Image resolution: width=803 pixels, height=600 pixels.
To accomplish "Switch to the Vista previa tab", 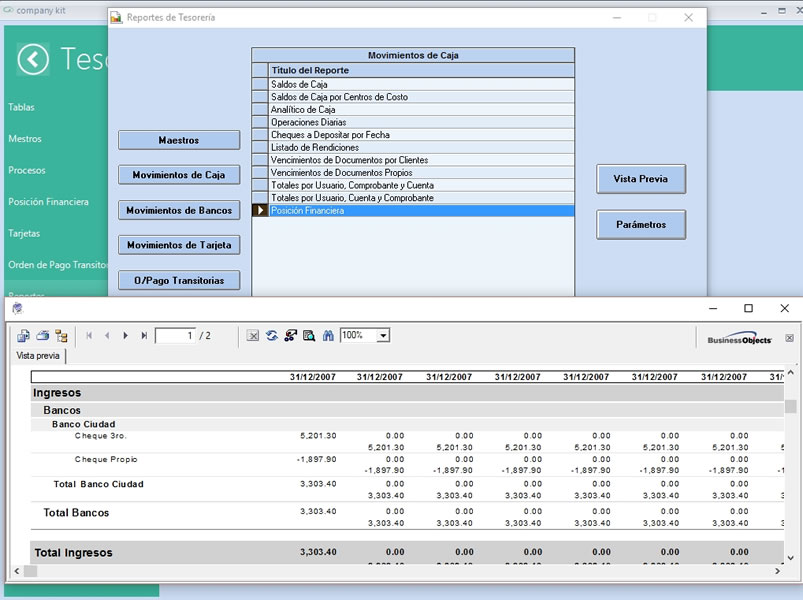I will (38, 356).
